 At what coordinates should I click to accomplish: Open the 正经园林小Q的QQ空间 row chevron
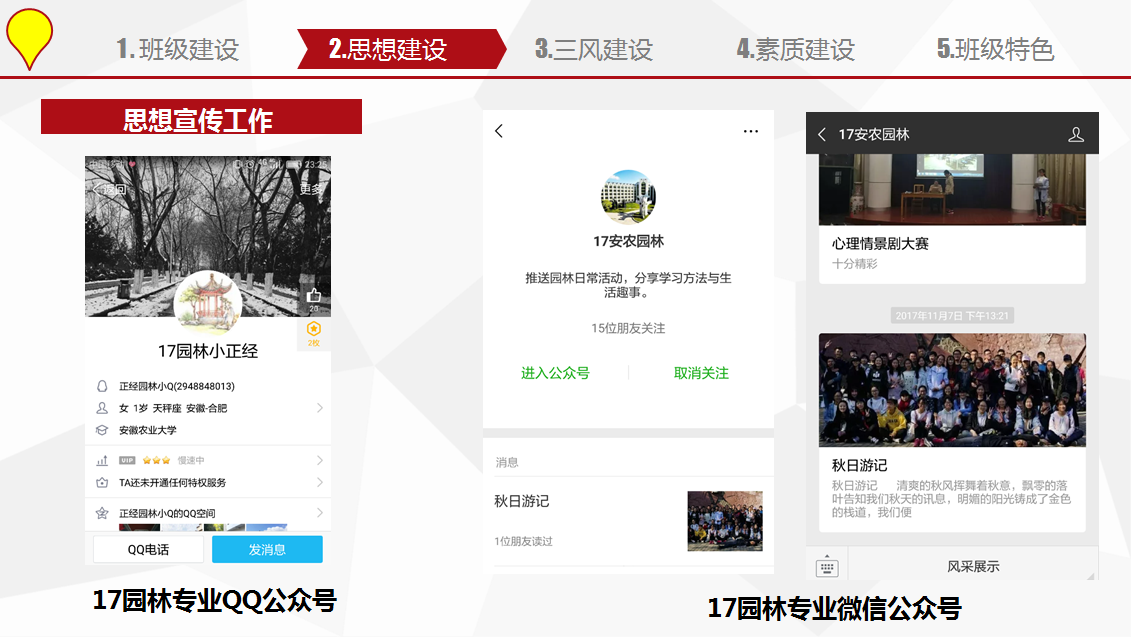click(320, 513)
